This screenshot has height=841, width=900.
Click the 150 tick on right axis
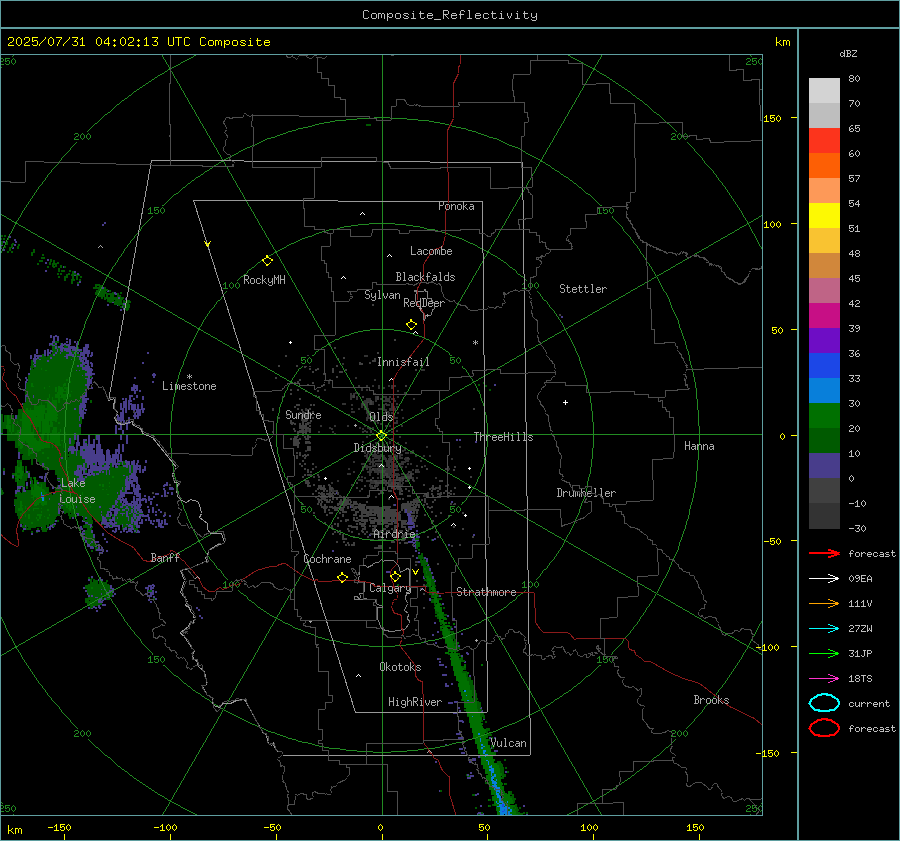[772, 118]
